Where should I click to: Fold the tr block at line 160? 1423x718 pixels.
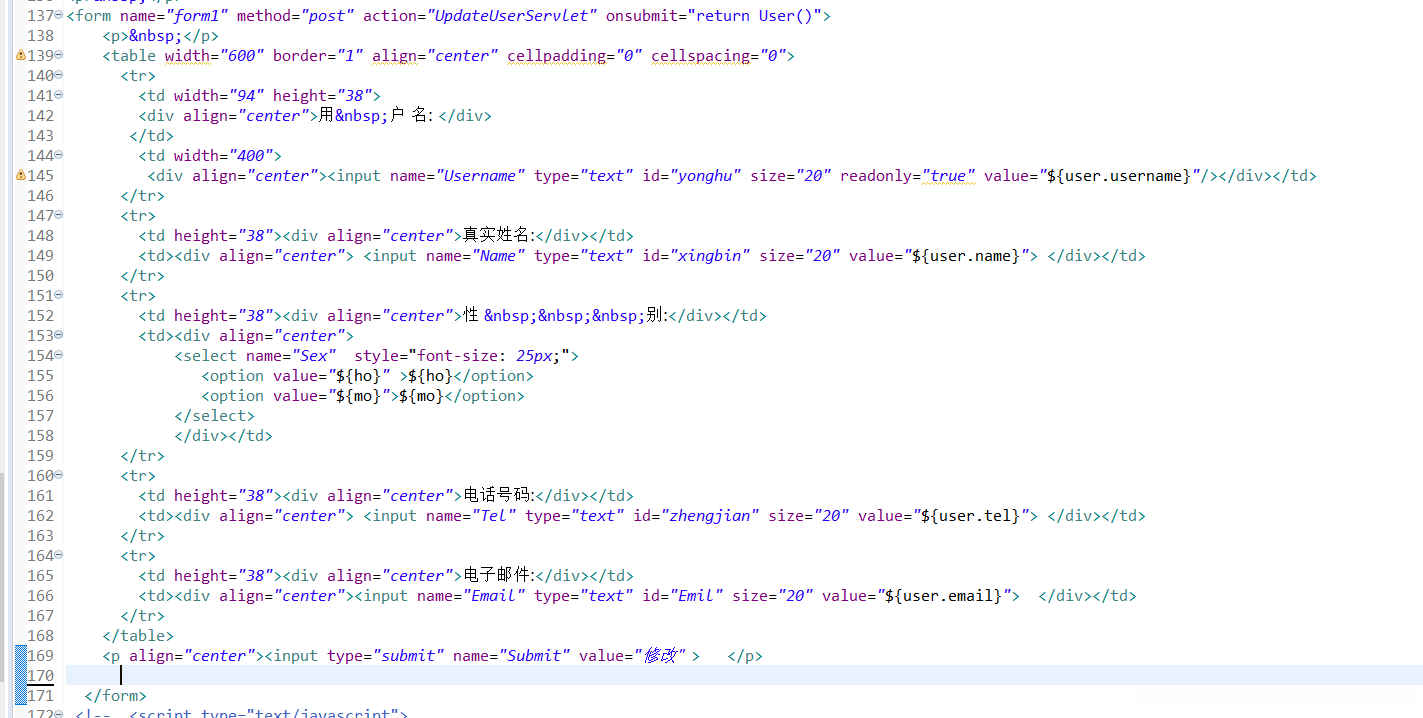click(58, 475)
